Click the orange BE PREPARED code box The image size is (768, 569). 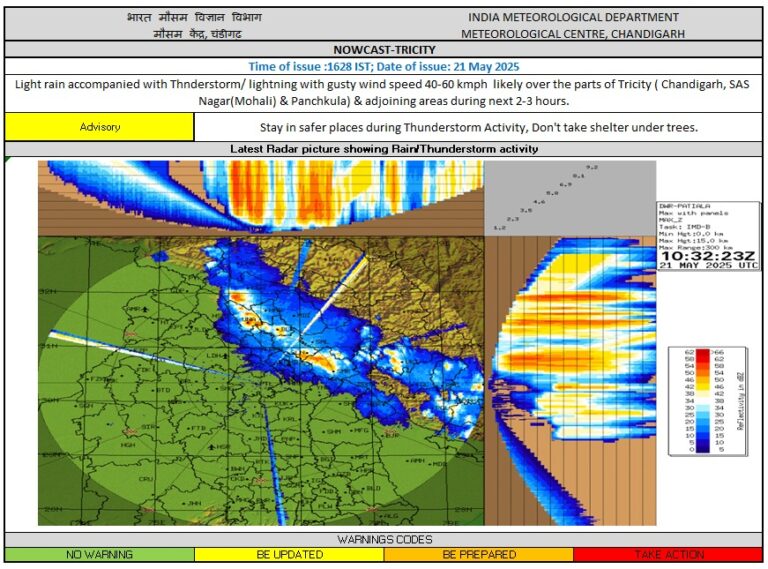click(479, 554)
